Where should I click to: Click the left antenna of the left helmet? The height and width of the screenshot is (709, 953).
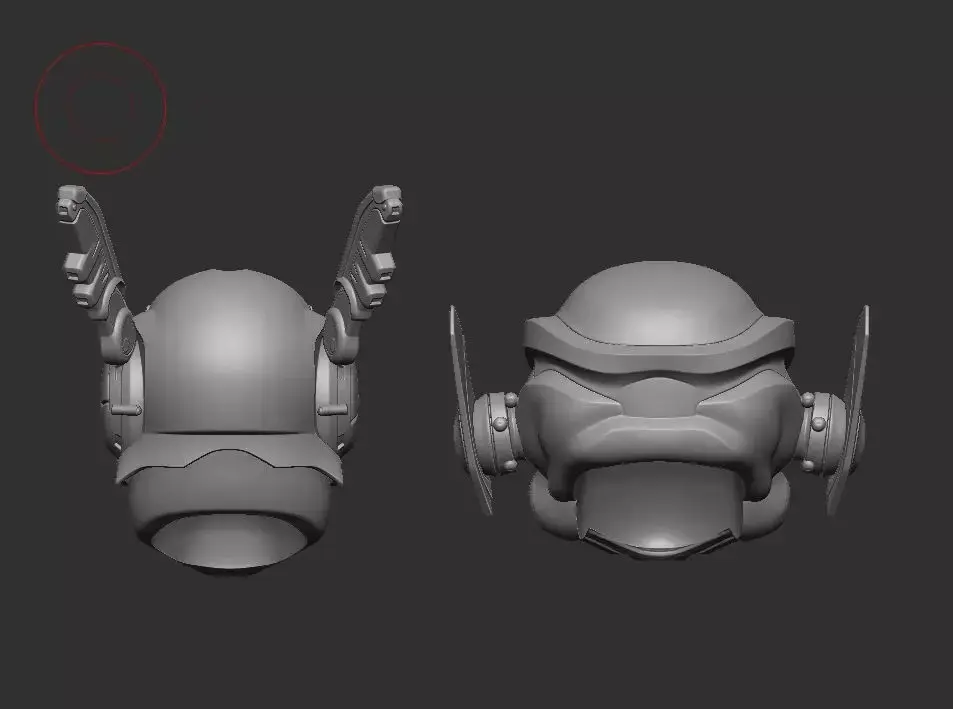coord(97,273)
